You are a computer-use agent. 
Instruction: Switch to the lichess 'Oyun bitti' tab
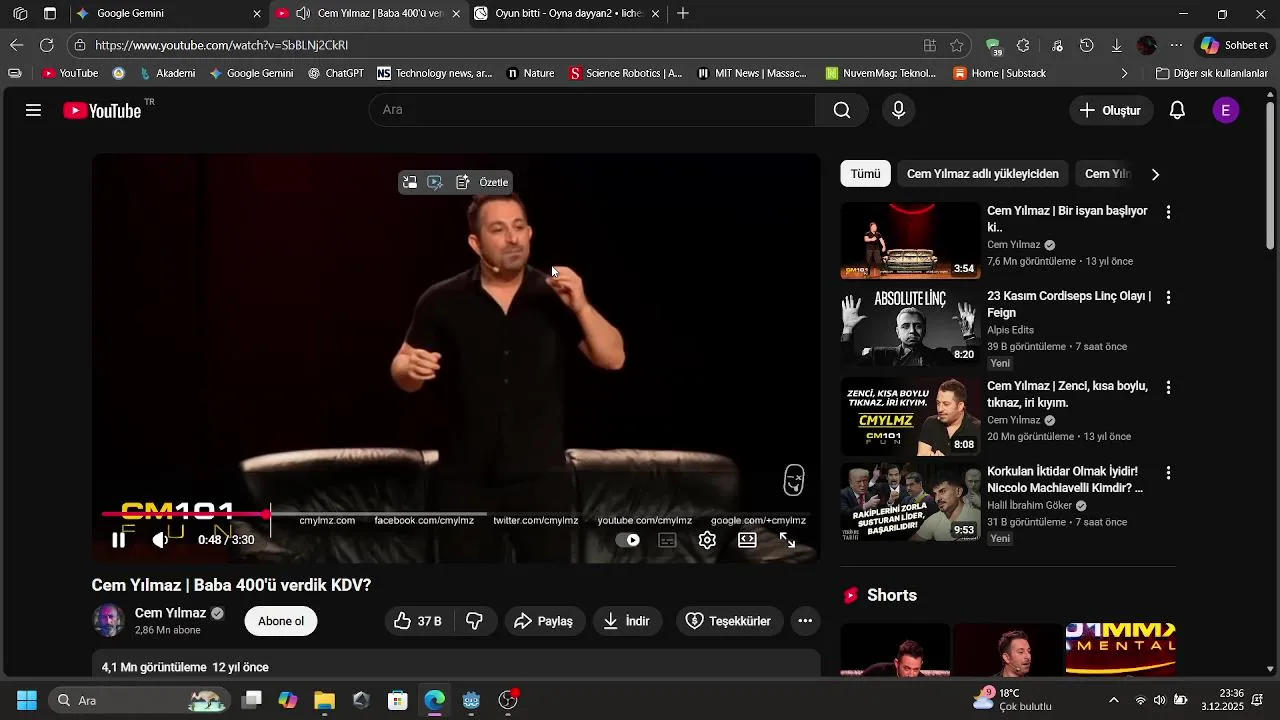coord(567,14)
